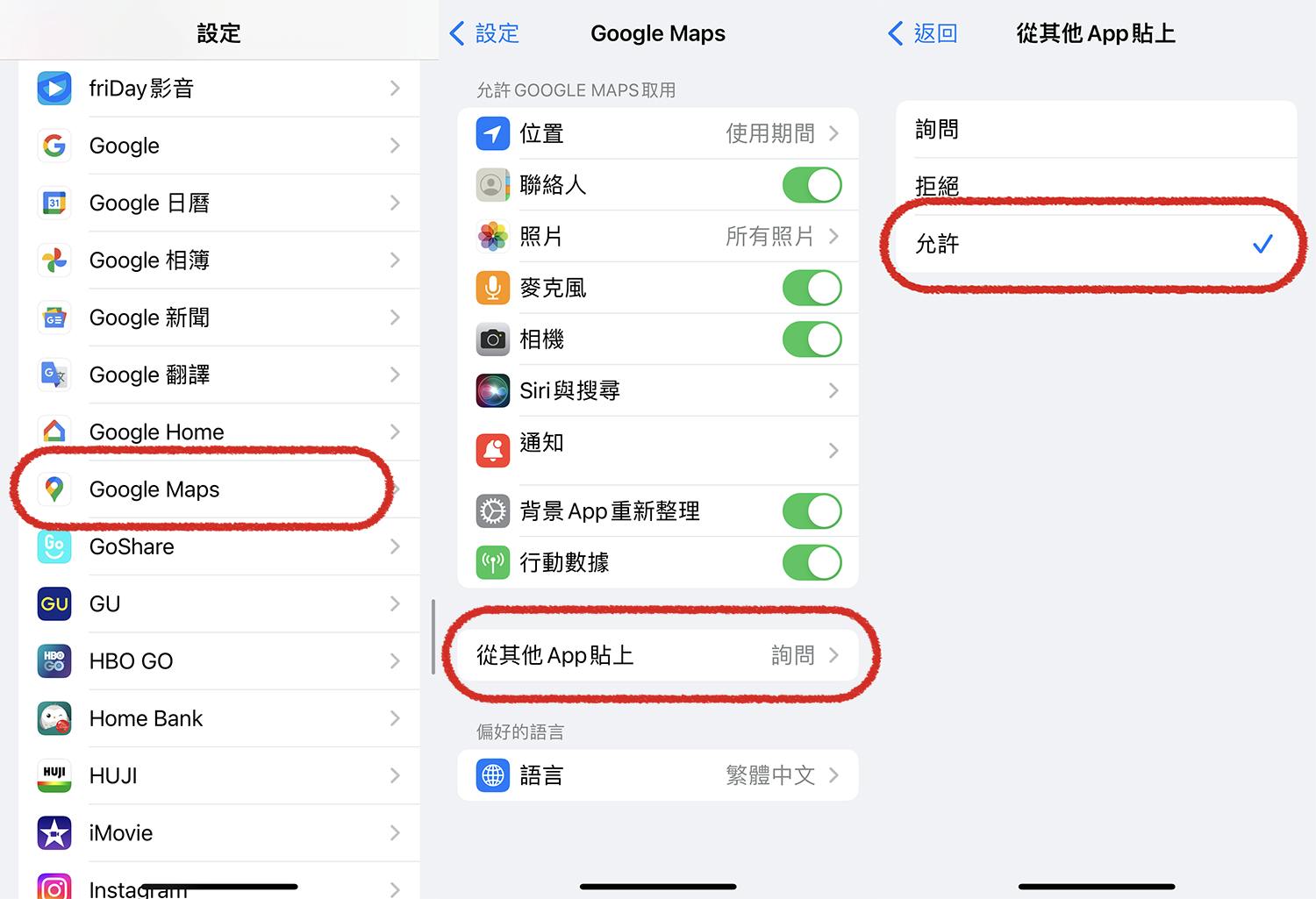Screen dimensions: 1316x899
Task: Select Google Maps in settings list
Action: pyautogui.click(x=219, y=489)
